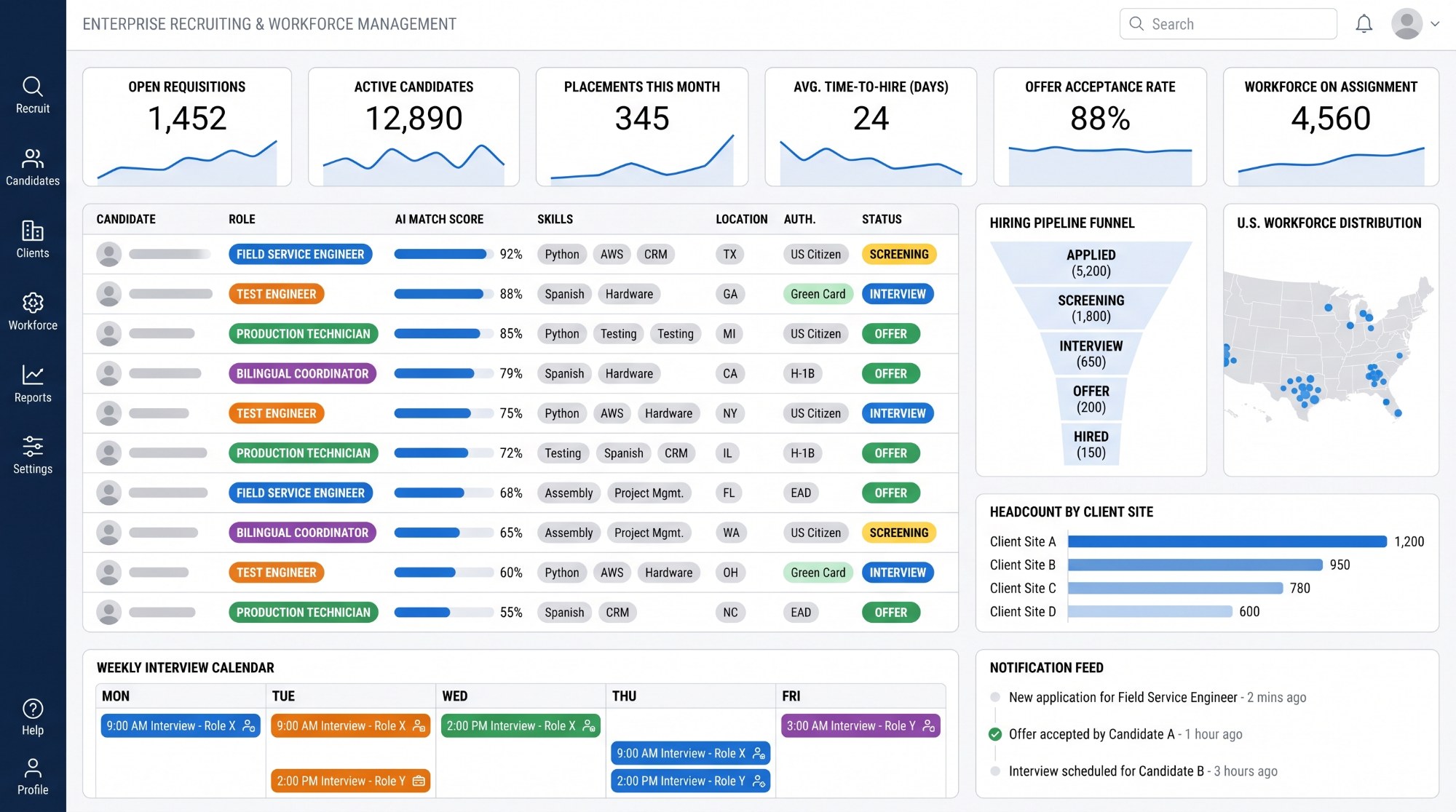The width and height of the screenshot is (1456, 812).
Task: Expand the user account dropdown chevron
Action: coord(1435,24)
